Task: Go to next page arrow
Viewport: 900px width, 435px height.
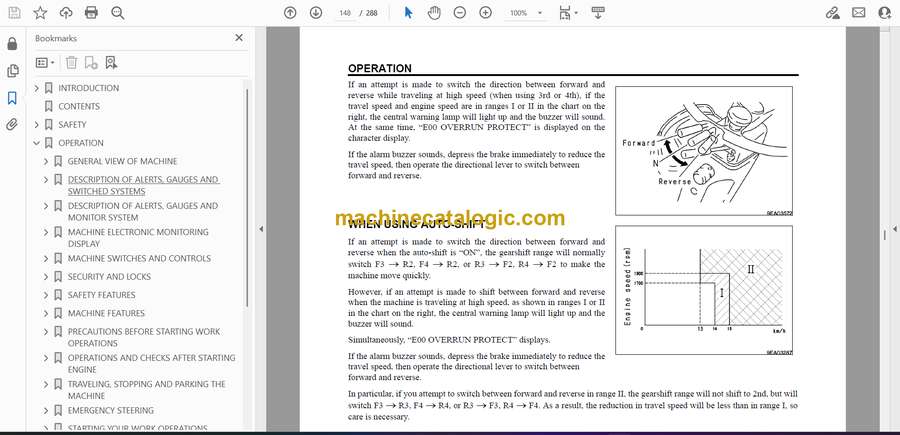Action: coord(316,13)
